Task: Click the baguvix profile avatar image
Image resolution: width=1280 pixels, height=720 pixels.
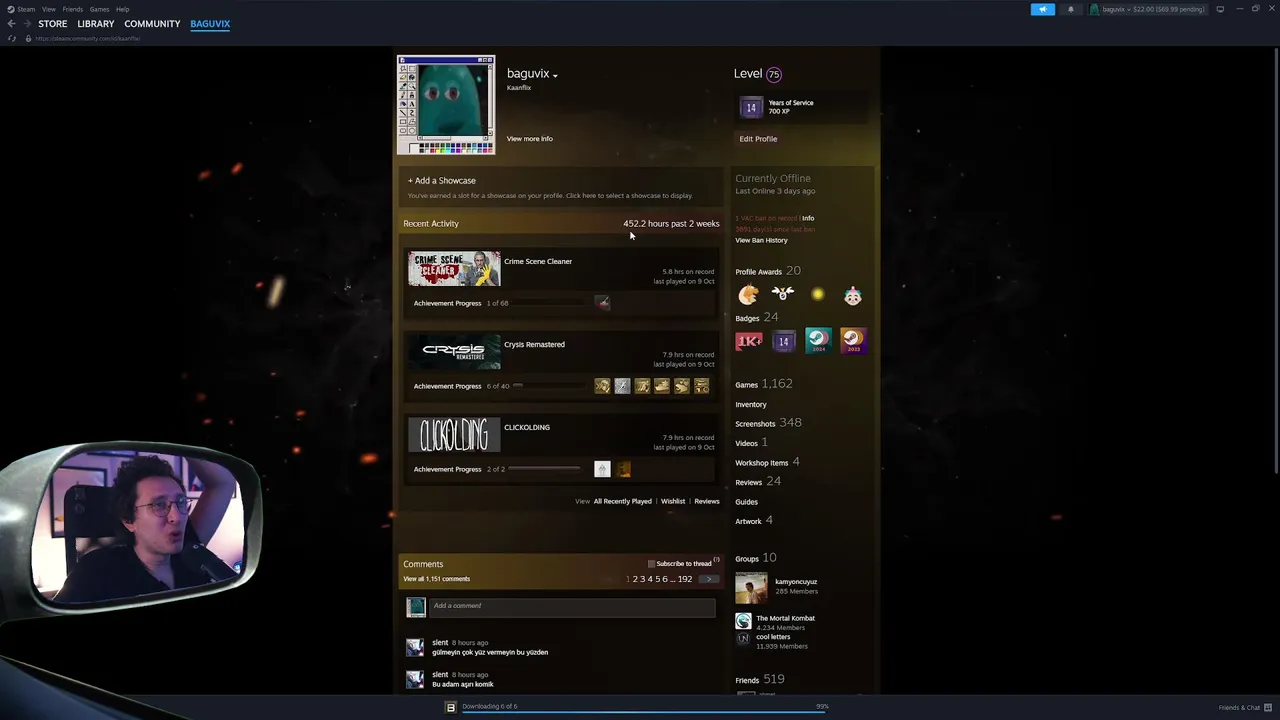Action: tap(446, 105)
